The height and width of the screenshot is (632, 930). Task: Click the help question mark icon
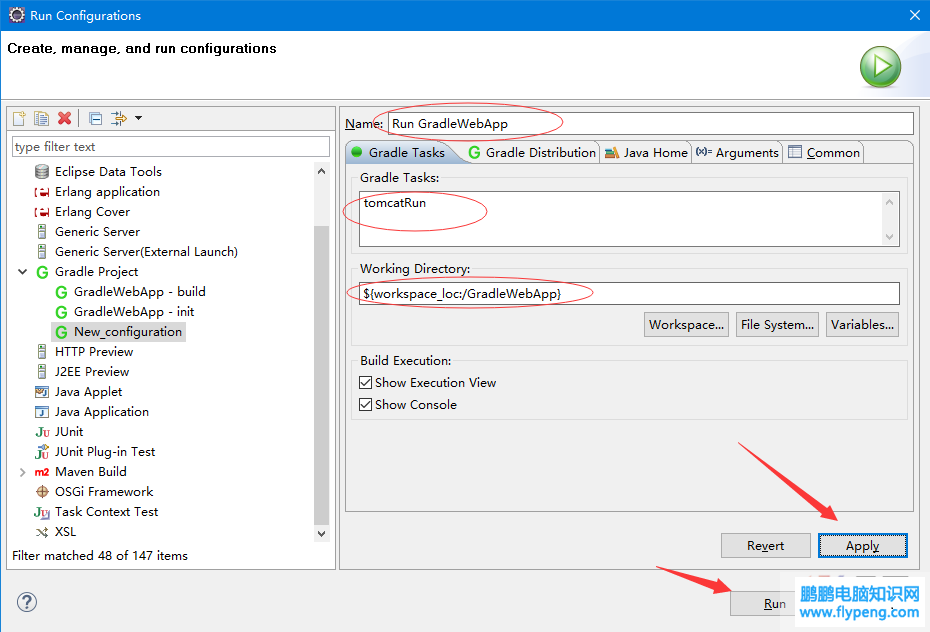tap(27, 602)
